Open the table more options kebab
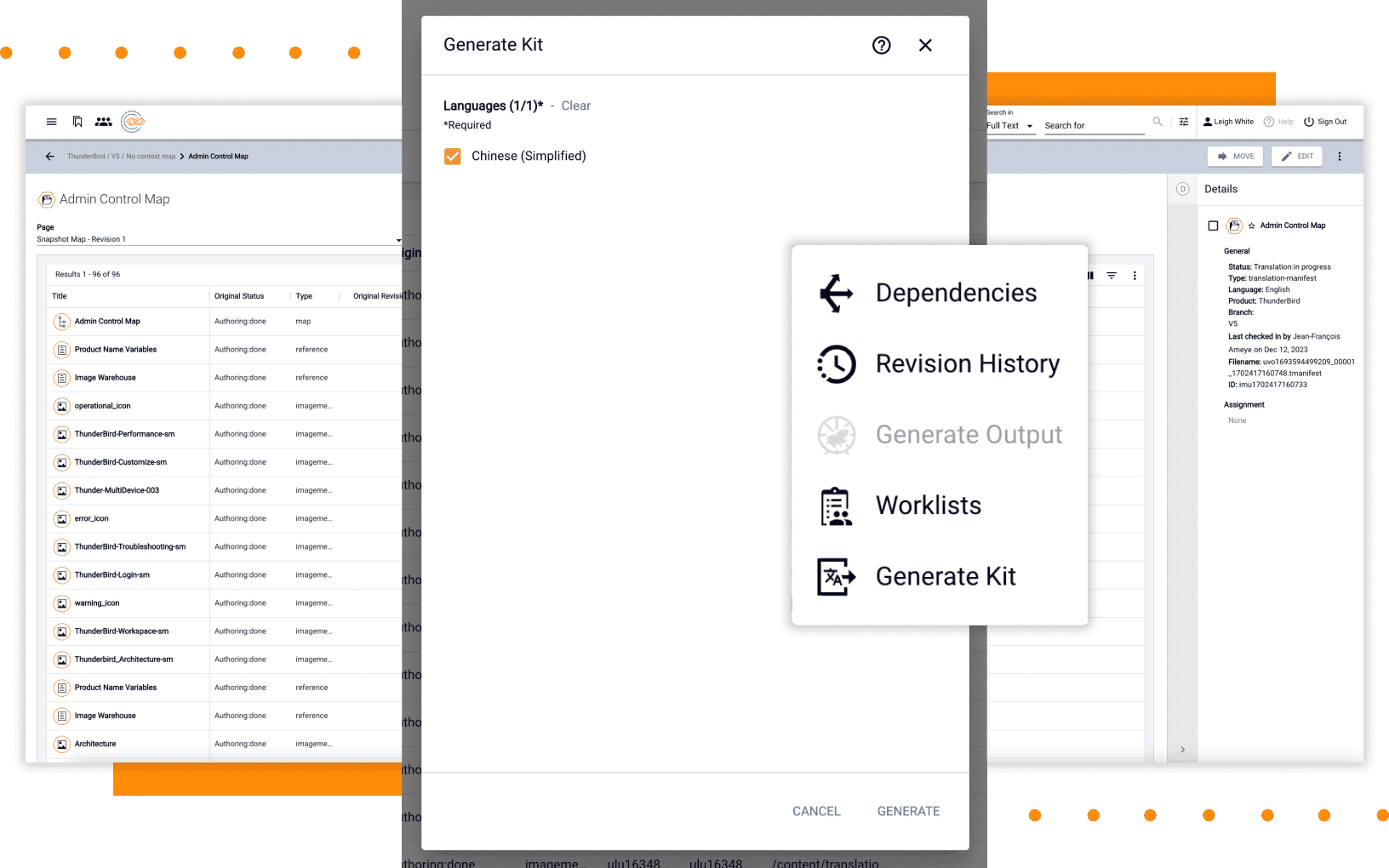The image size is (1389, 868). click(1135, 276)
